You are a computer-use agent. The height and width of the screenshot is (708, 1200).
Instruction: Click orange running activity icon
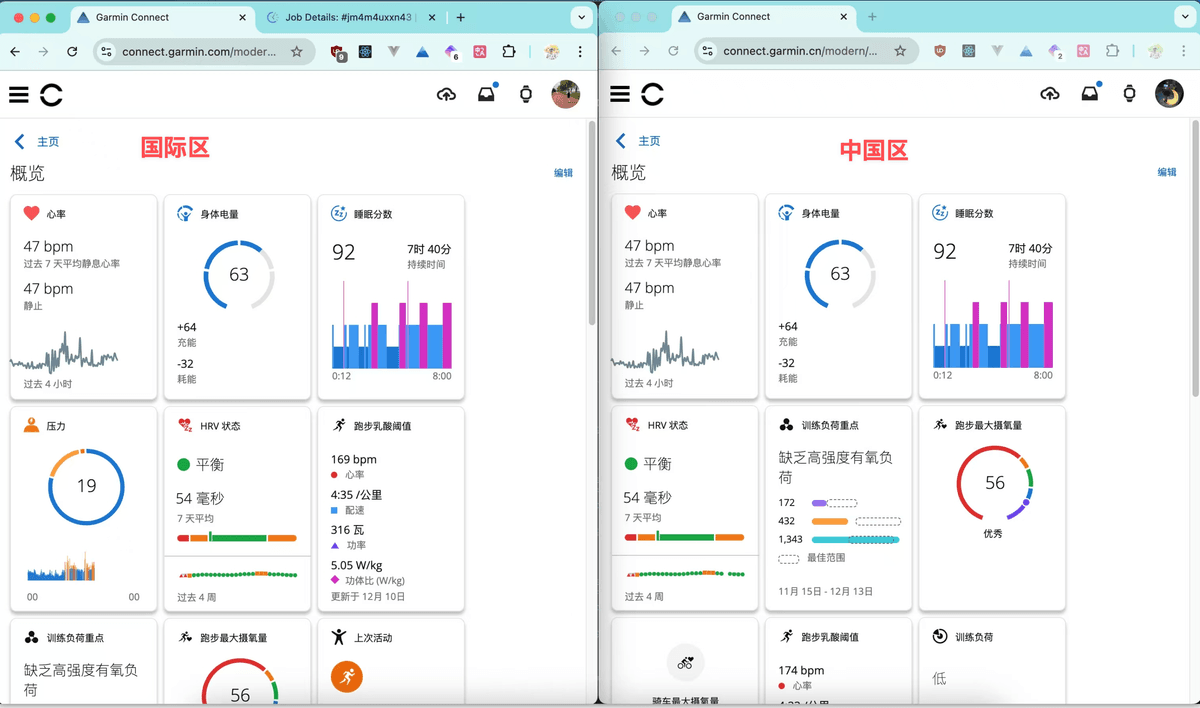point(347,677)
